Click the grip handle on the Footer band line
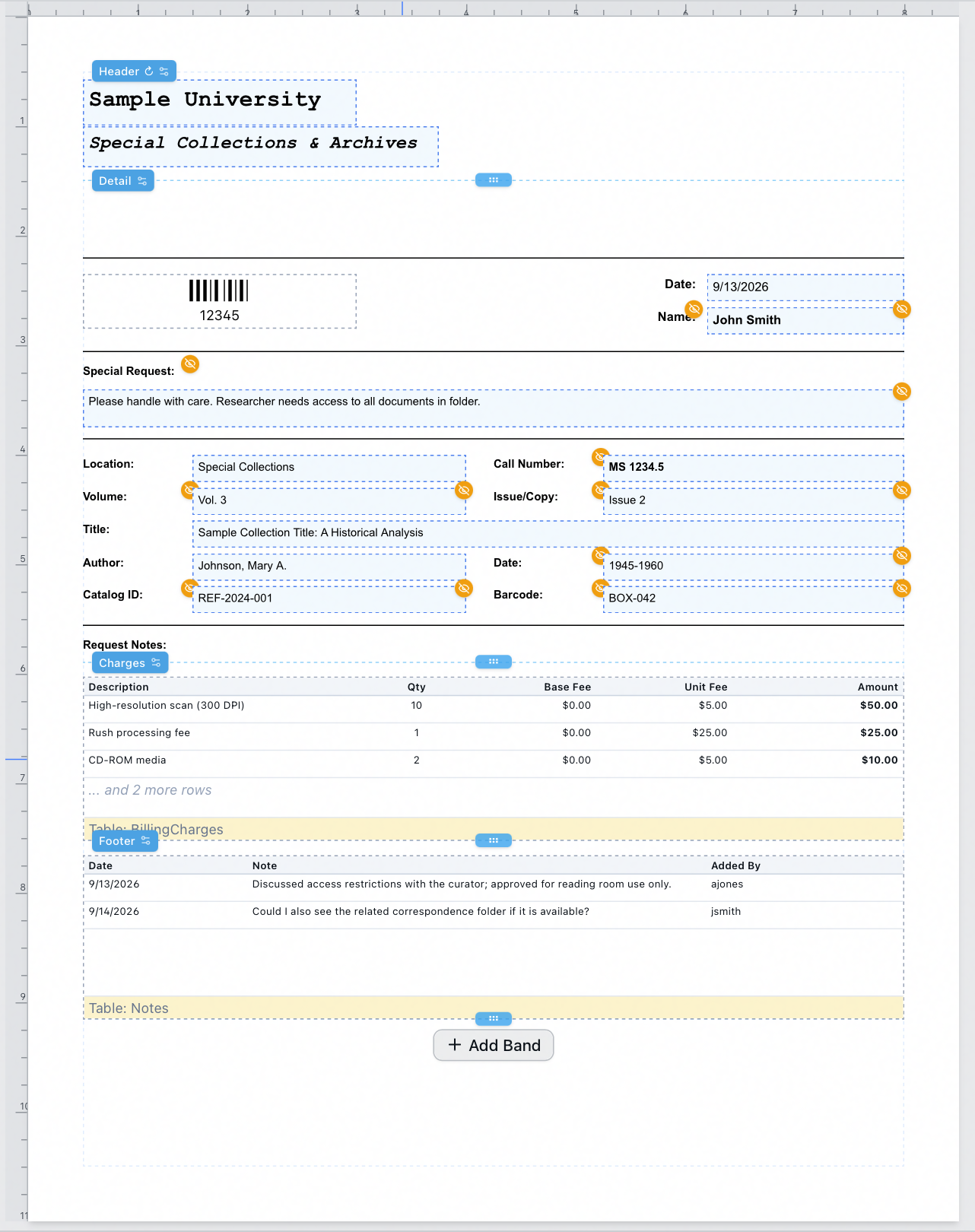The image size is (975, 1232). coord(494,840)
